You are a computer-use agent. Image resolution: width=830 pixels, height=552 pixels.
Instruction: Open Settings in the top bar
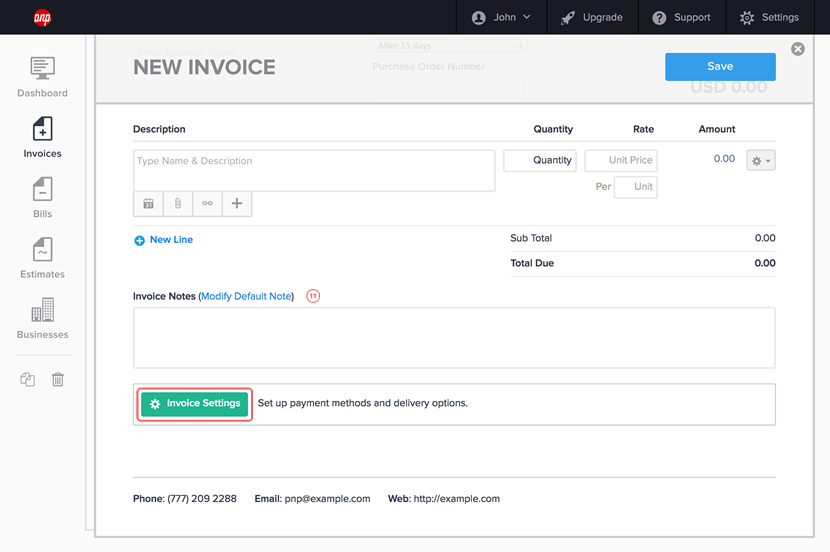[x=769, y=17]
